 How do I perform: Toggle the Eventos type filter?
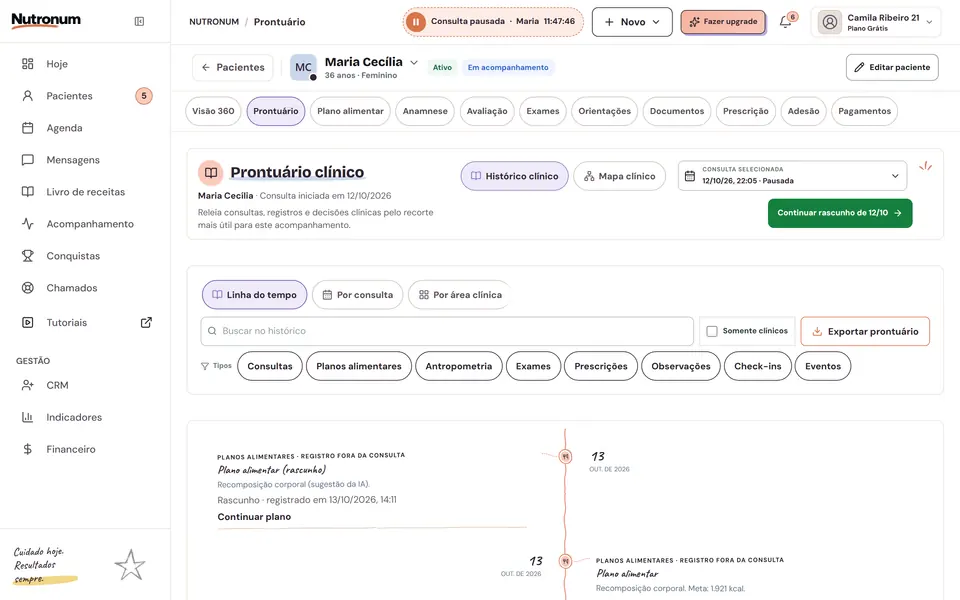(x=823, y=366)
